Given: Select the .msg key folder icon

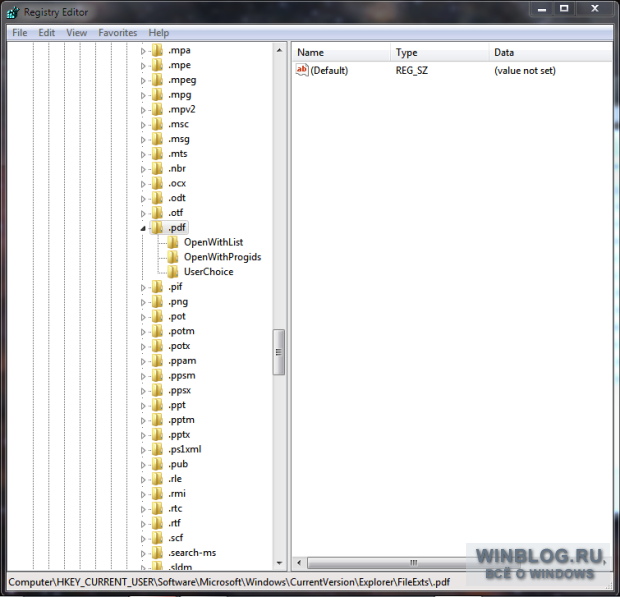Looking at the screenshot, I should [x=157, y=139].
